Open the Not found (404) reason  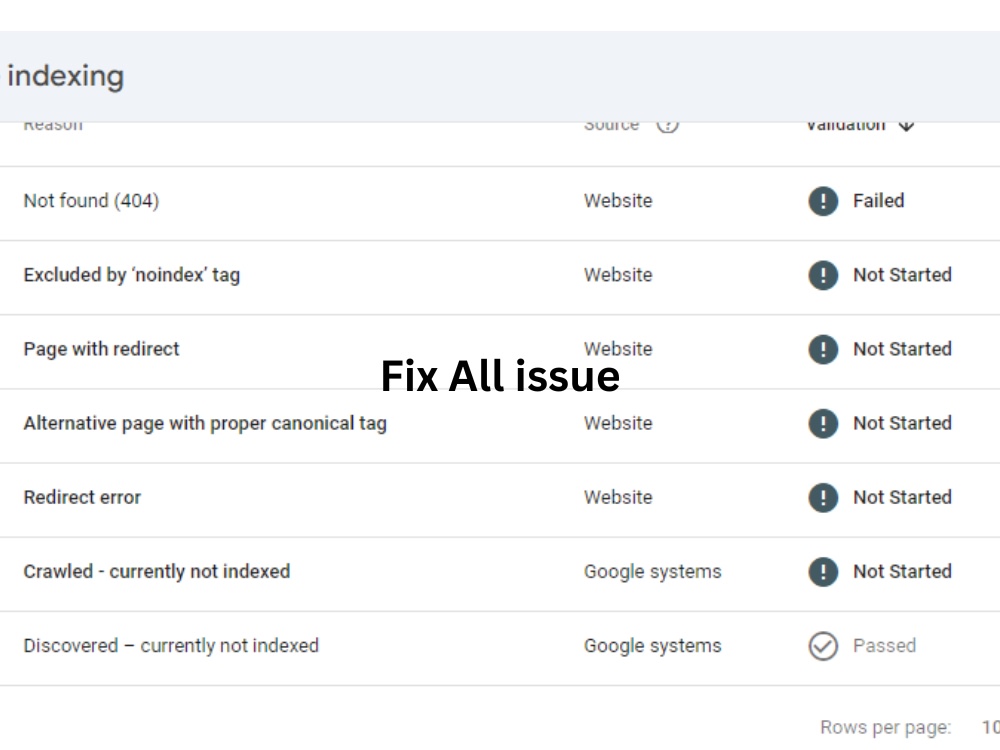pyautogui.click(x=91, y=201)
